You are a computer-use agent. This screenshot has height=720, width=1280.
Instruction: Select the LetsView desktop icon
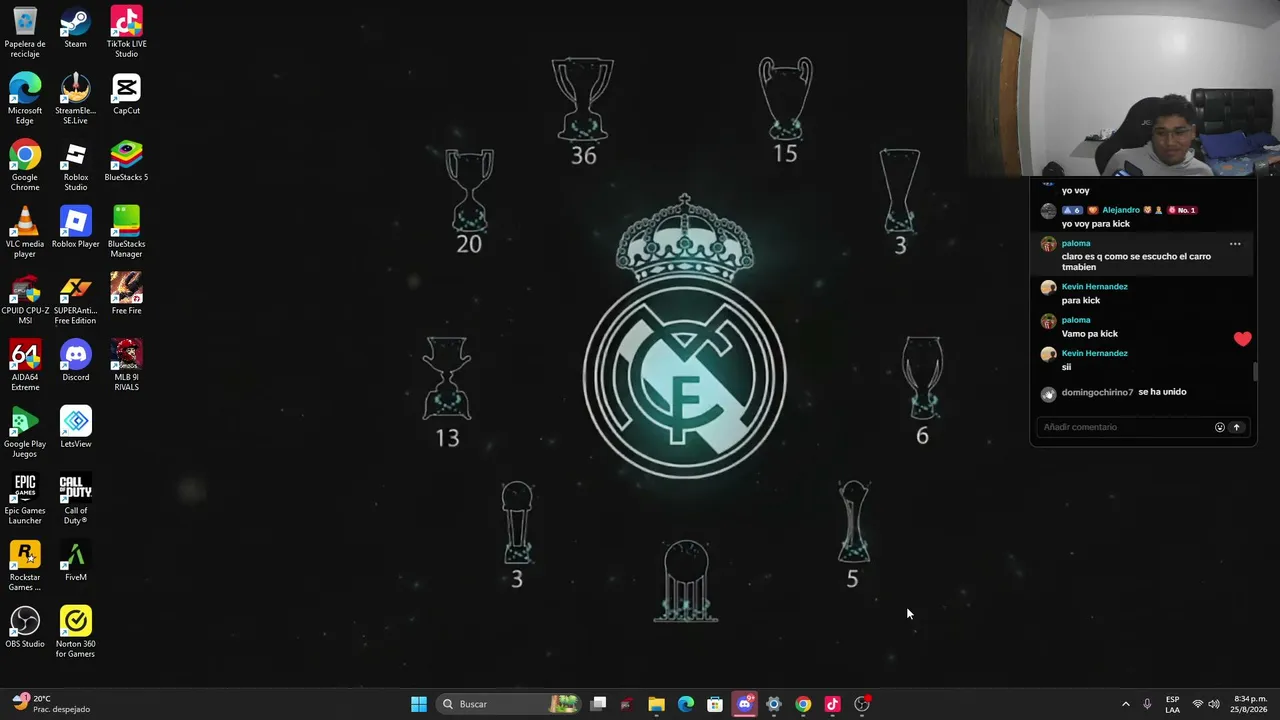75,428
